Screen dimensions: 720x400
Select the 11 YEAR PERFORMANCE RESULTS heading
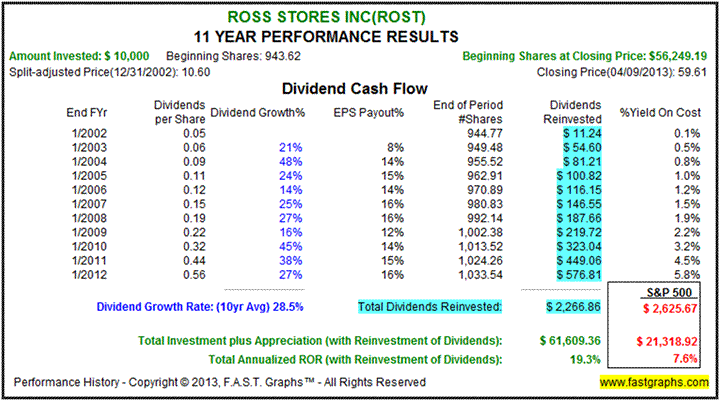[326, 37]
